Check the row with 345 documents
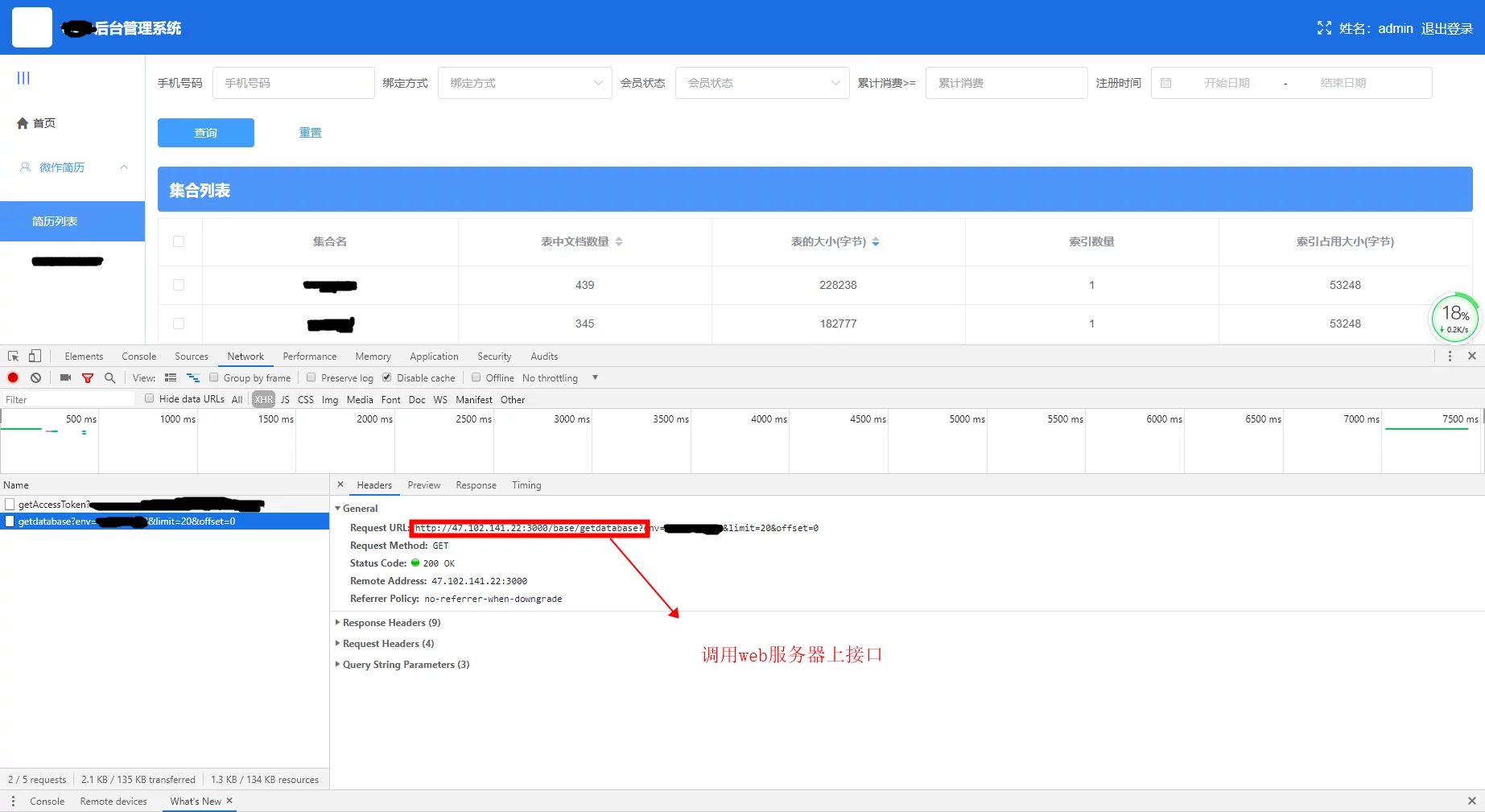 [179, 324]
